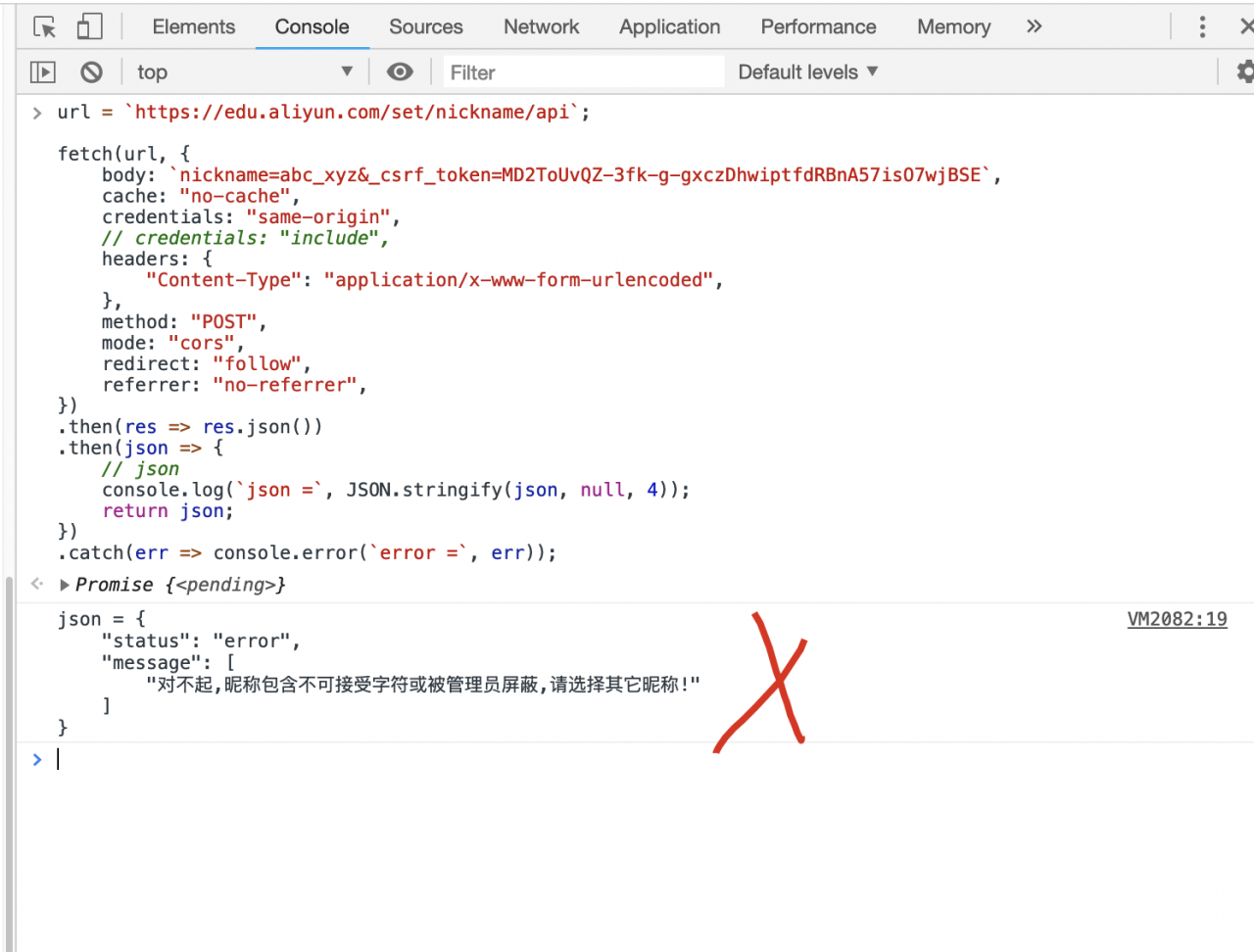1254x952 pixels.
Task: Click the .catch console.error line
Action: pyautogui.click(x=307, y=553)
